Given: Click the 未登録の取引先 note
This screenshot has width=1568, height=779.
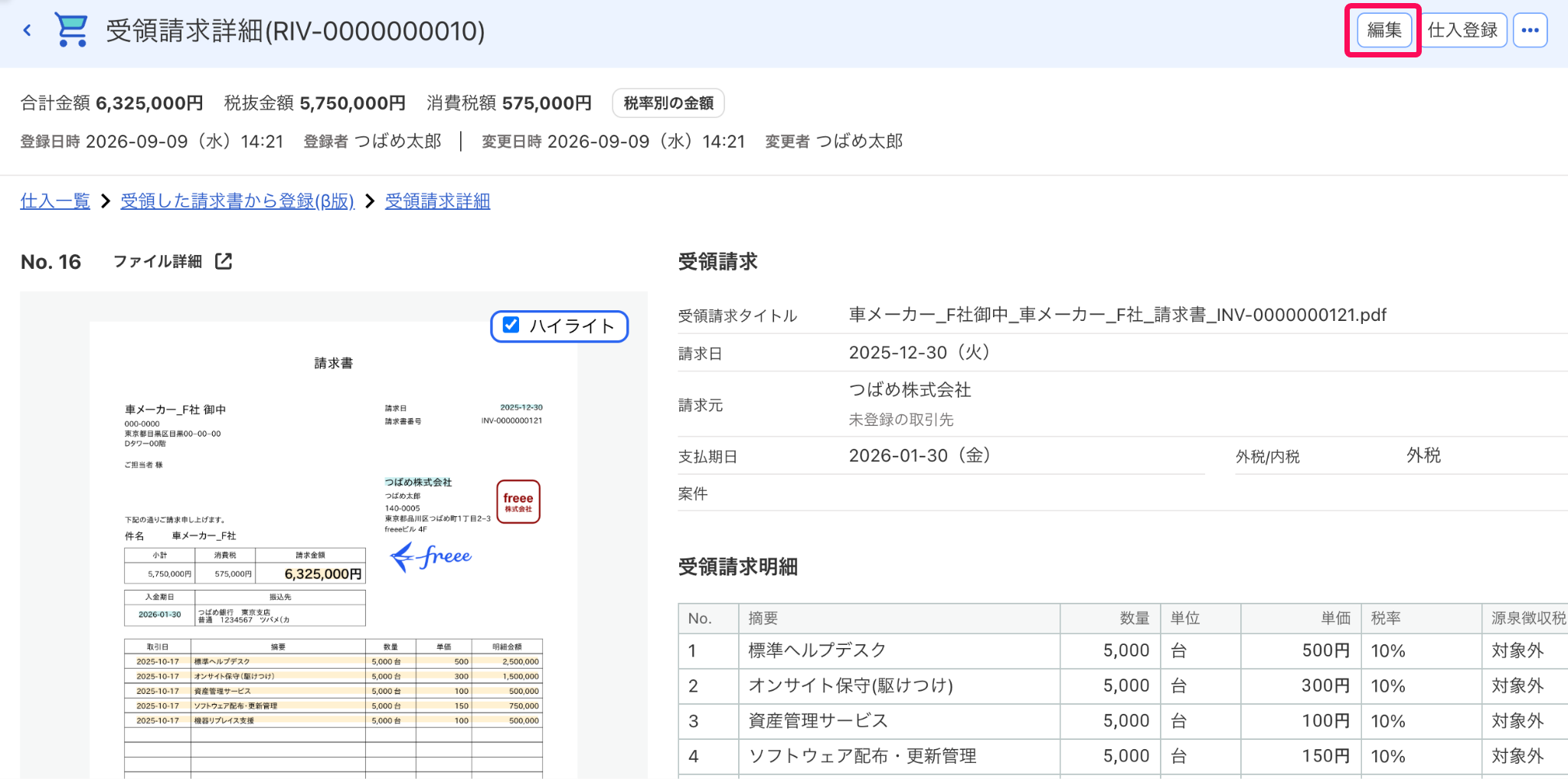Looking at the screenshot, I should (x=901, y=420).
